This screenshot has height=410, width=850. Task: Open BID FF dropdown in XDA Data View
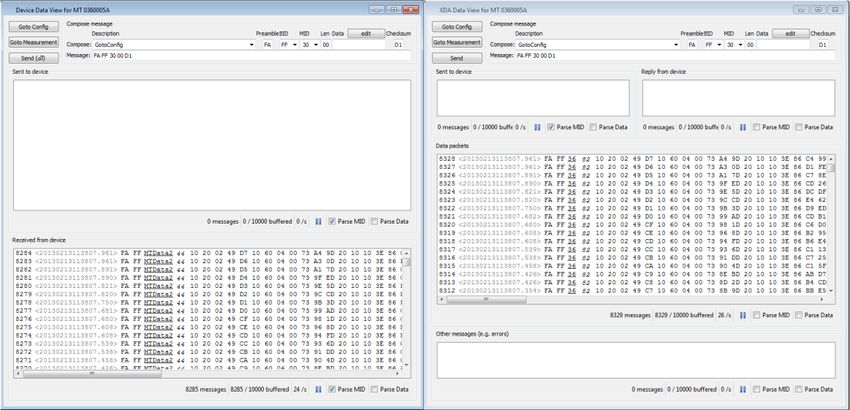point(719,45)
